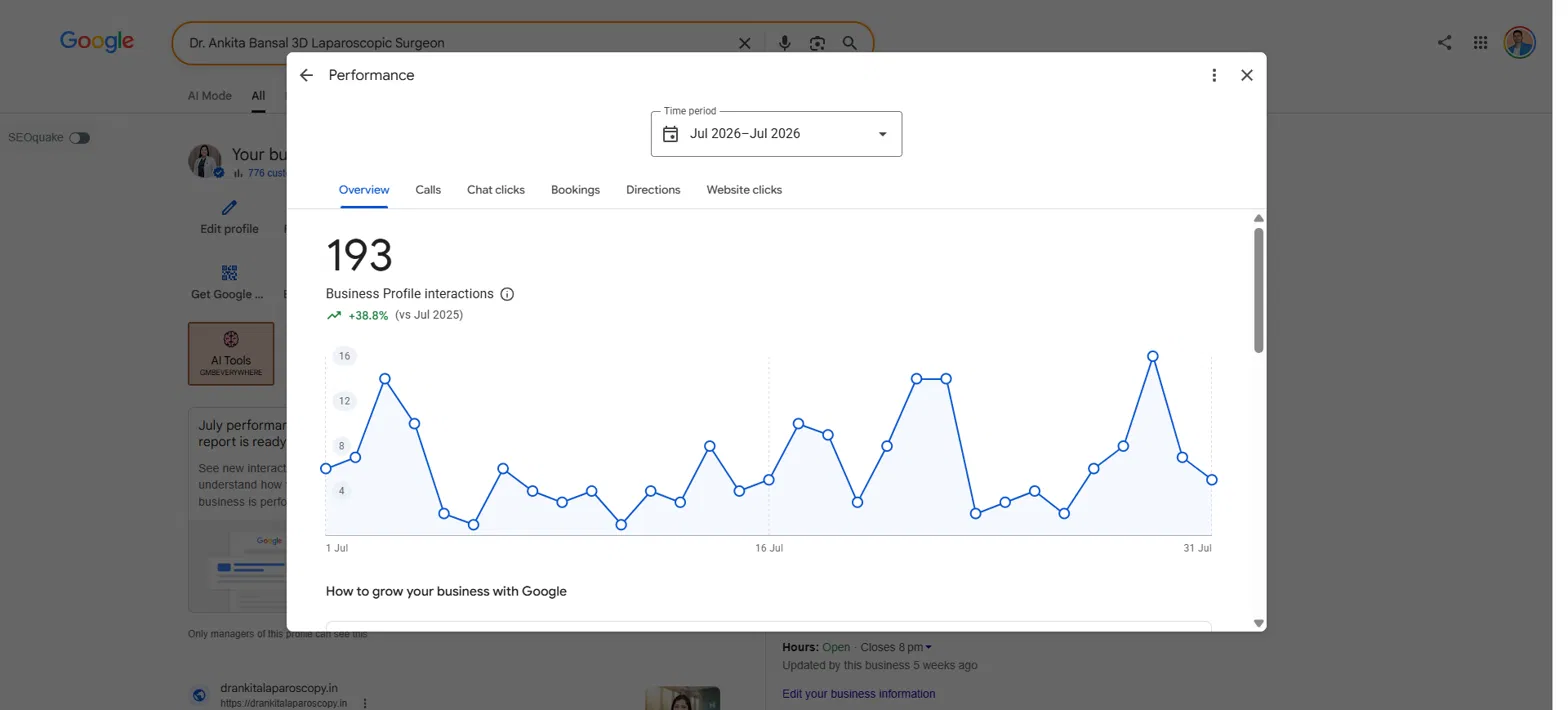Click the share icon in header

tap(1444, 43)
